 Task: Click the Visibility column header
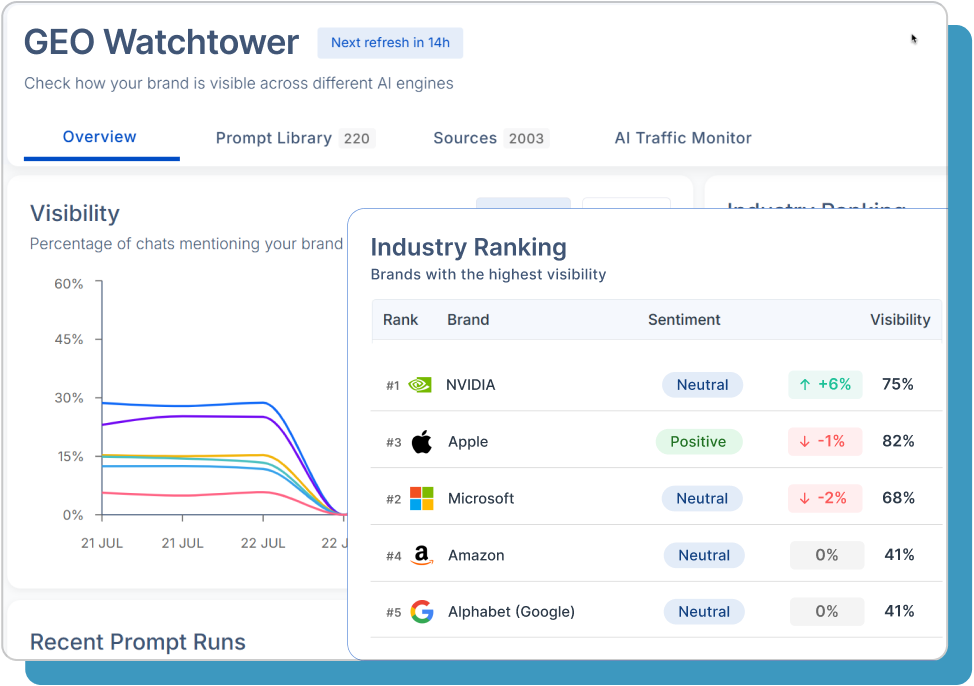[900, 319]
